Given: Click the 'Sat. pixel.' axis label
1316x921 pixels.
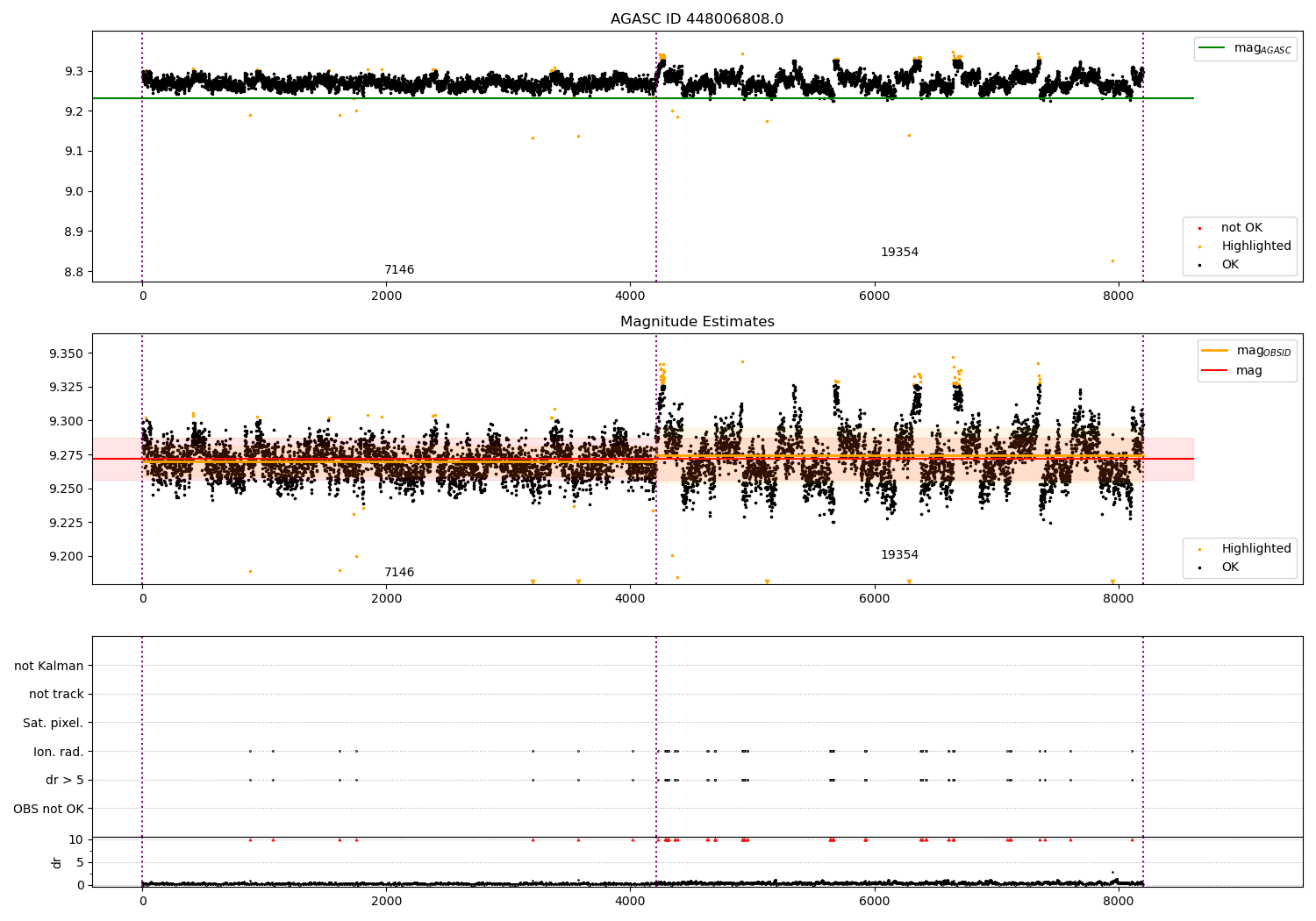Looking at the screenshot, I should [54, 723].
